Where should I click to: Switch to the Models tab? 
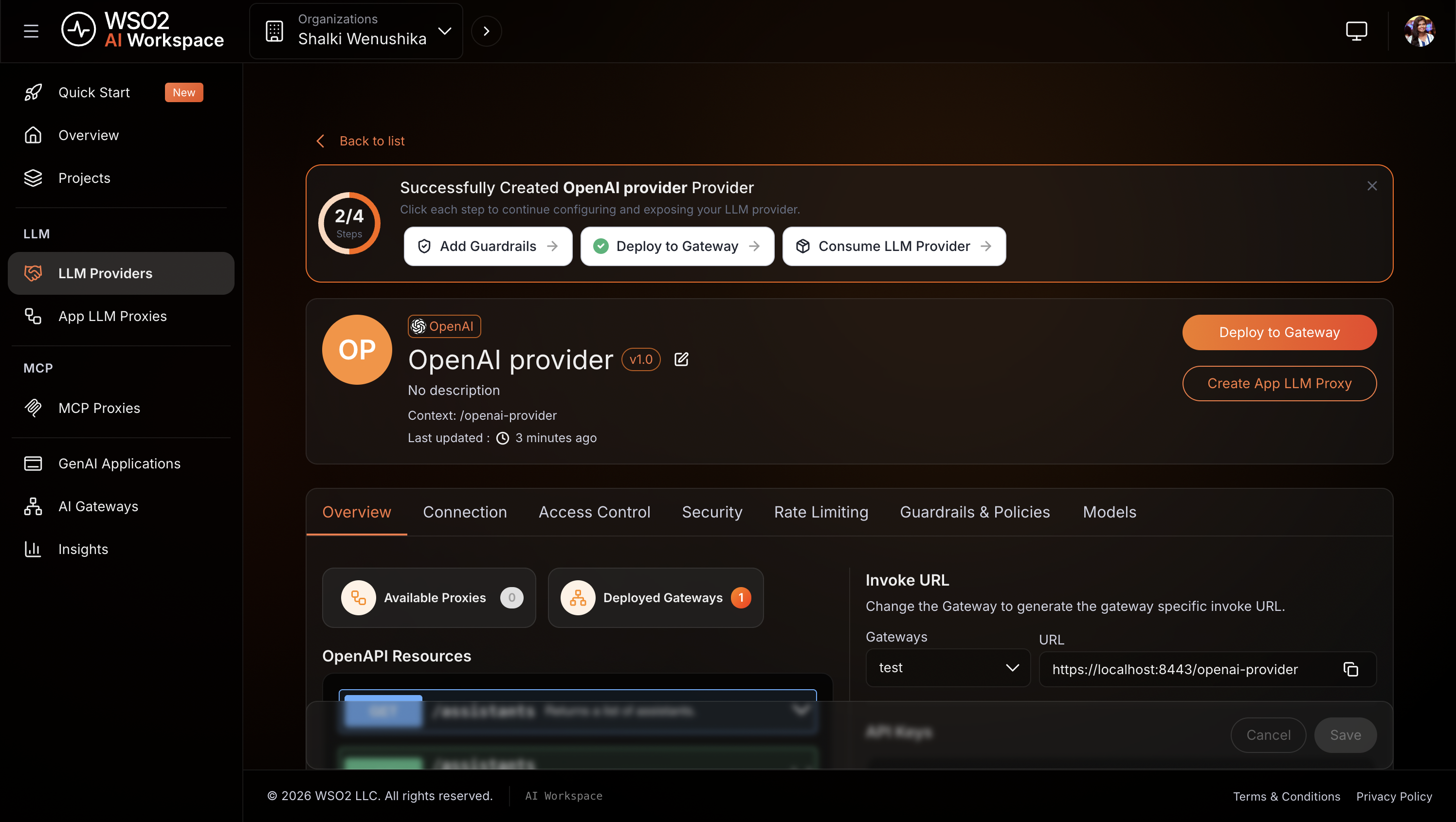[x=1109, y=512]
